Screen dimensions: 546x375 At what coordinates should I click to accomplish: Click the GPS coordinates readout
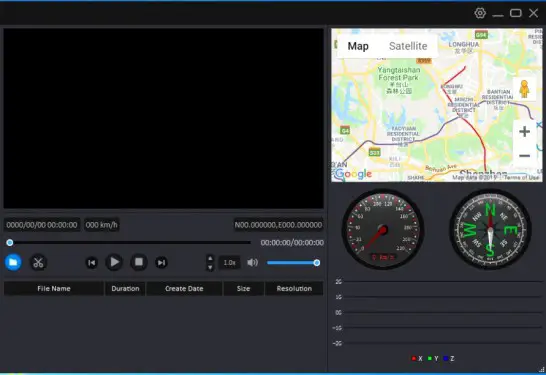(x=278, y=225)
